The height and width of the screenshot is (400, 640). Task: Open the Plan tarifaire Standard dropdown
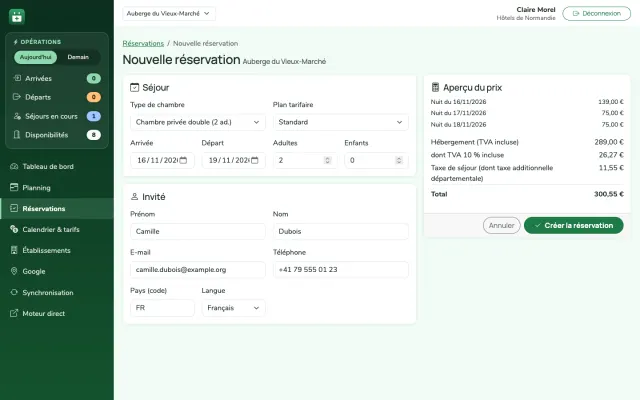pyautogui.click(x=340, y=122)
